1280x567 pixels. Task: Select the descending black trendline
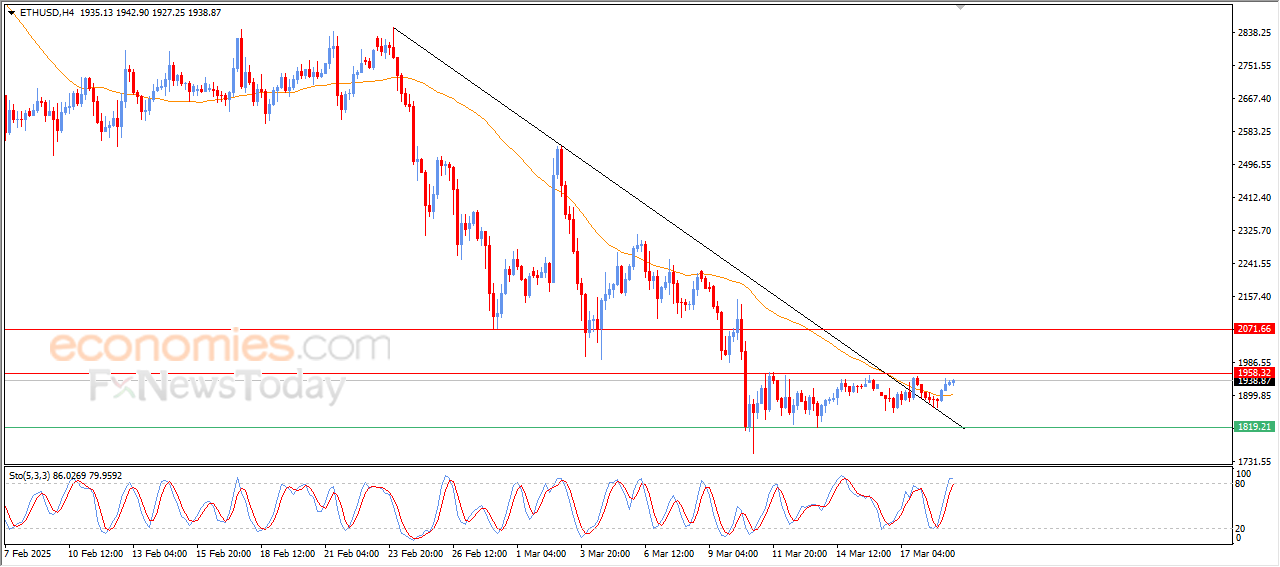pos(678,228)
